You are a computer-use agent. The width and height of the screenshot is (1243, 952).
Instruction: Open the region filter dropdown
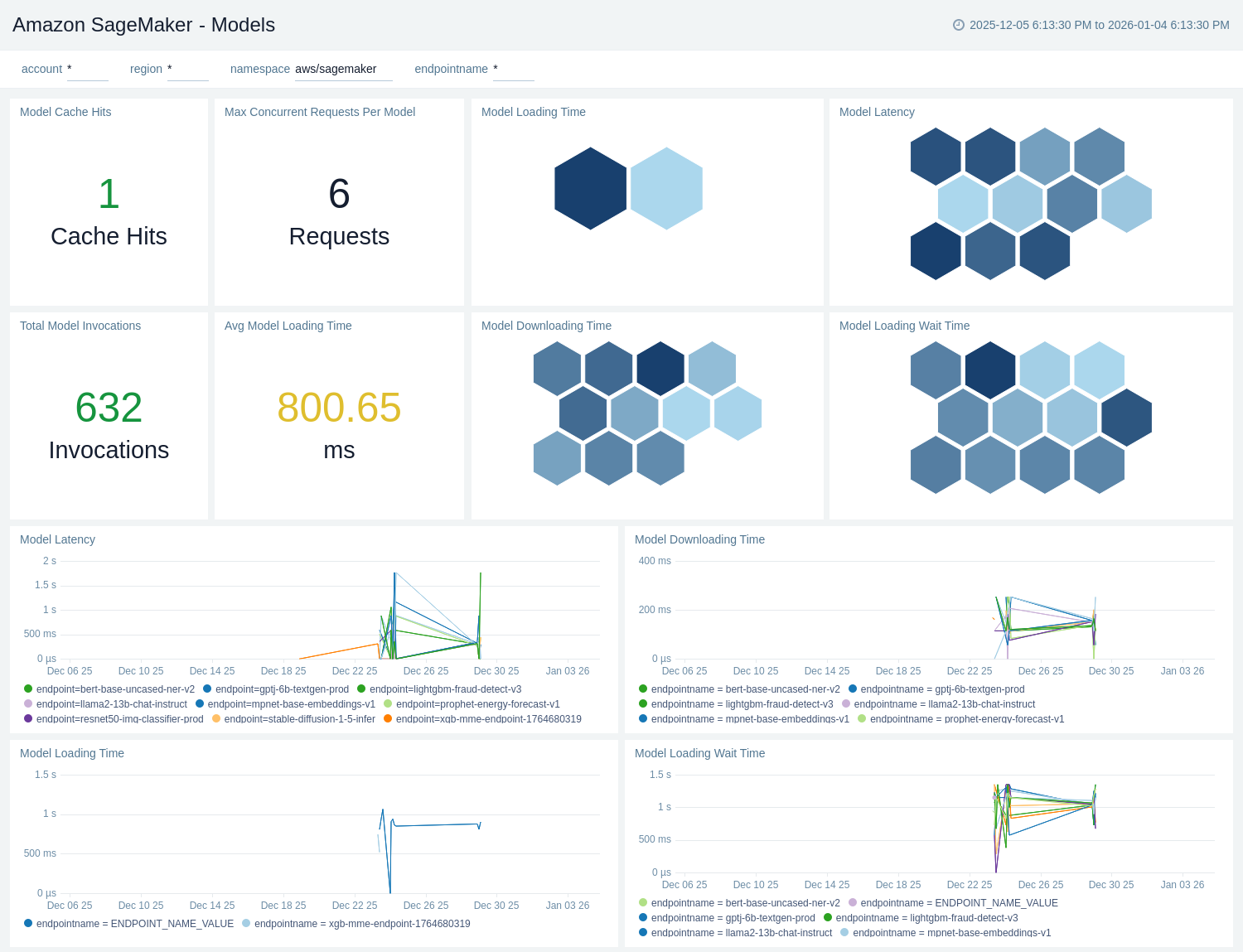(187, 70)
